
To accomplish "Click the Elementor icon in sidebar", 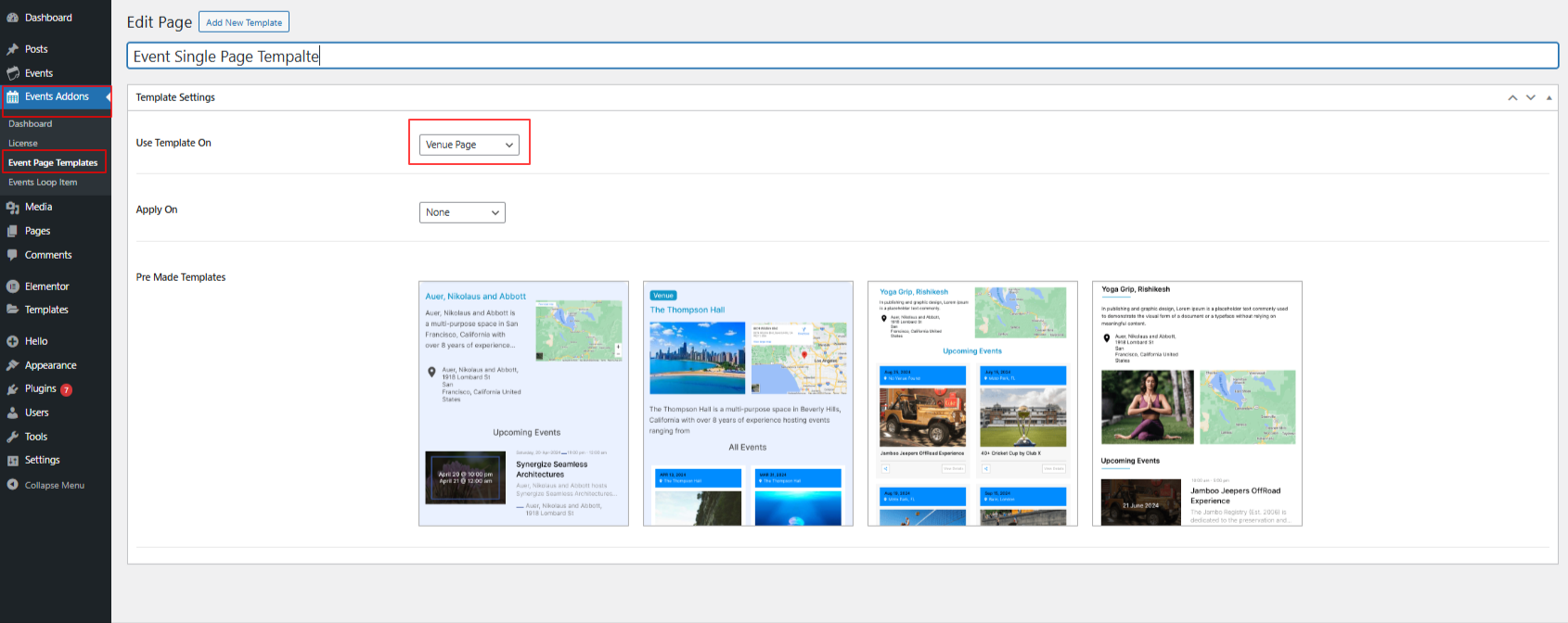I will (x=12, y=286).
